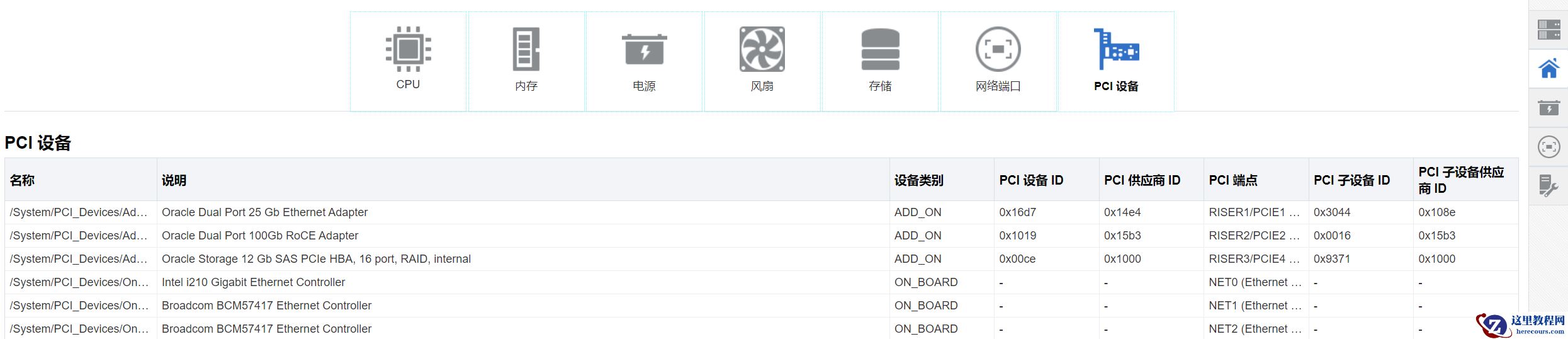The height and width of the screenshot is (339, 1568).
Task: Click subdevice ID value 0x0016
Action: click(1332, 236)
